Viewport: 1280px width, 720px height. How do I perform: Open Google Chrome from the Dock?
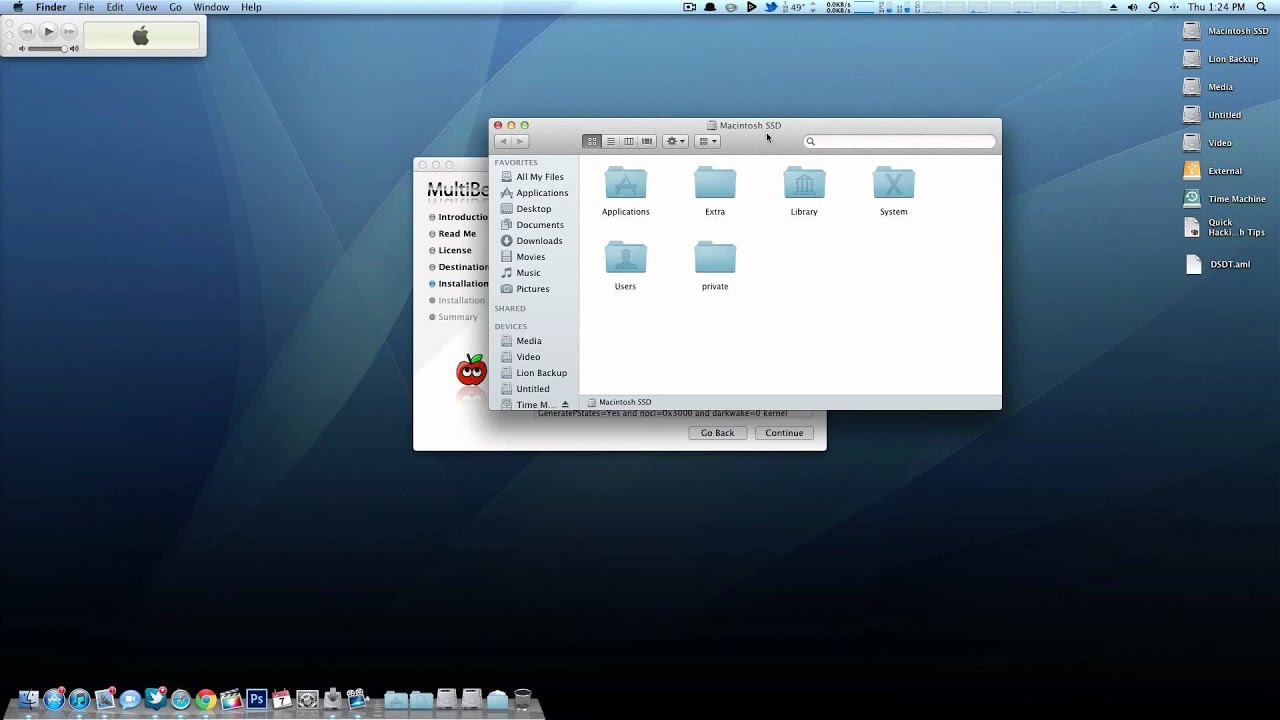pos(206,699)
